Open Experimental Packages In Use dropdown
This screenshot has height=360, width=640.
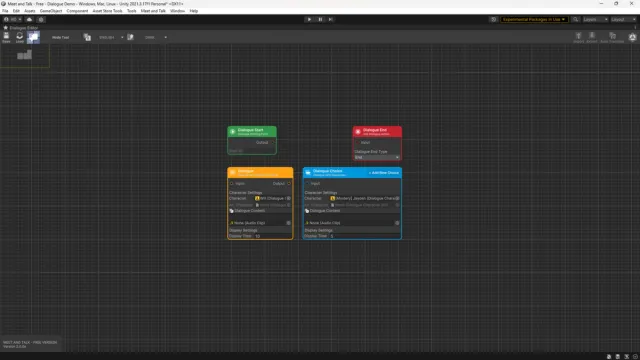tap(534, 19)
